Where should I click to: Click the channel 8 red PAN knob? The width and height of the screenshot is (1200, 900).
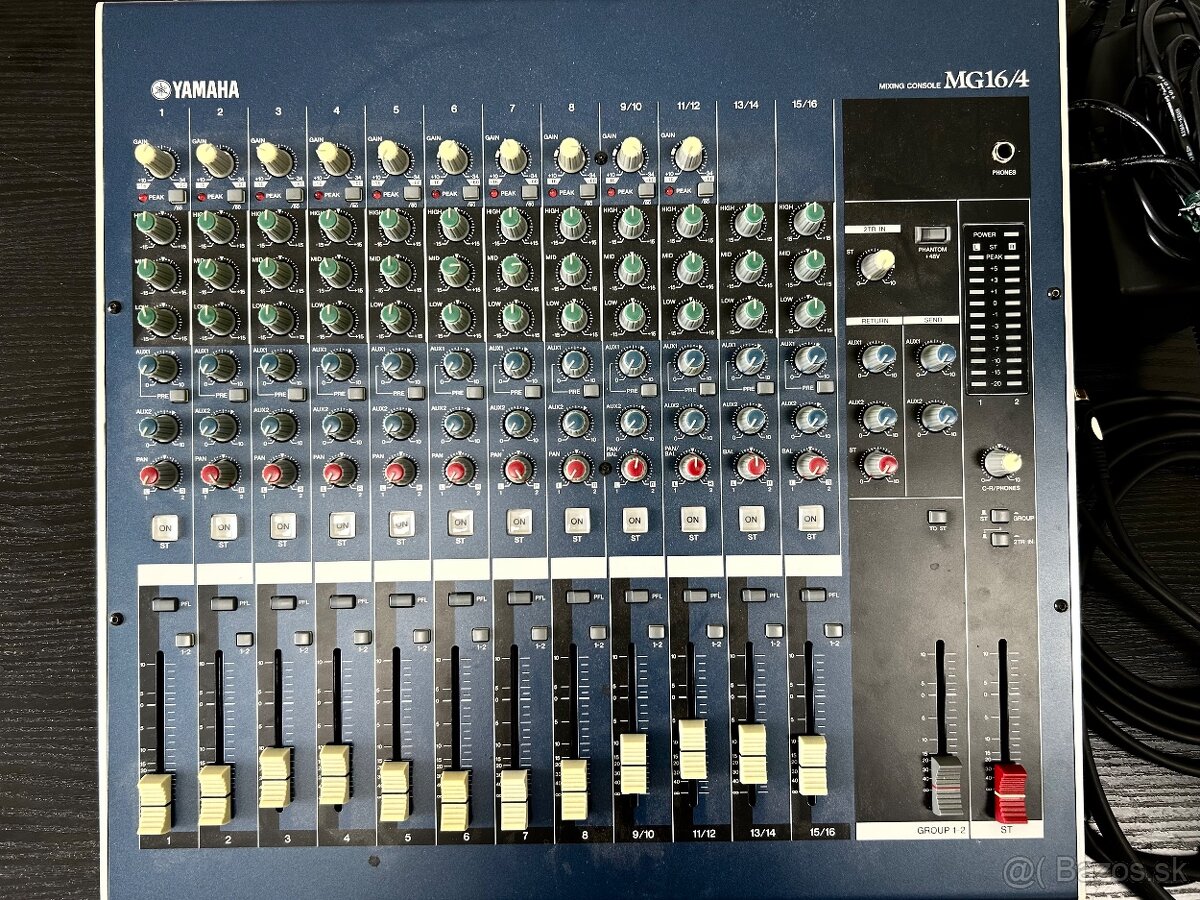[575, 468]
